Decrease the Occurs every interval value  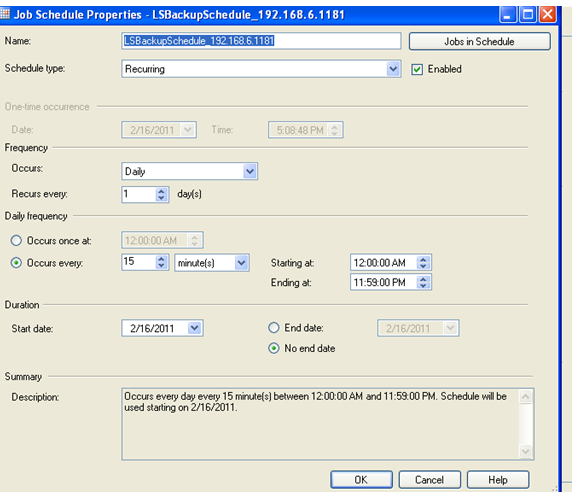pos(161,266)
